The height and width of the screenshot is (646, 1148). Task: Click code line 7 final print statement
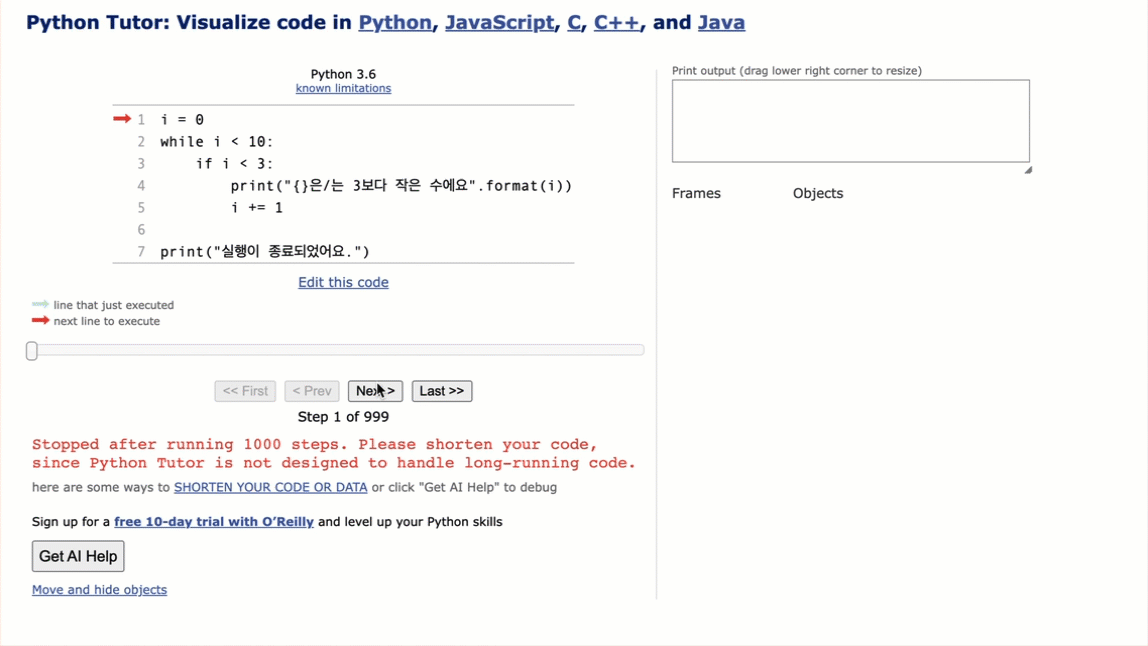pos(265,252)
